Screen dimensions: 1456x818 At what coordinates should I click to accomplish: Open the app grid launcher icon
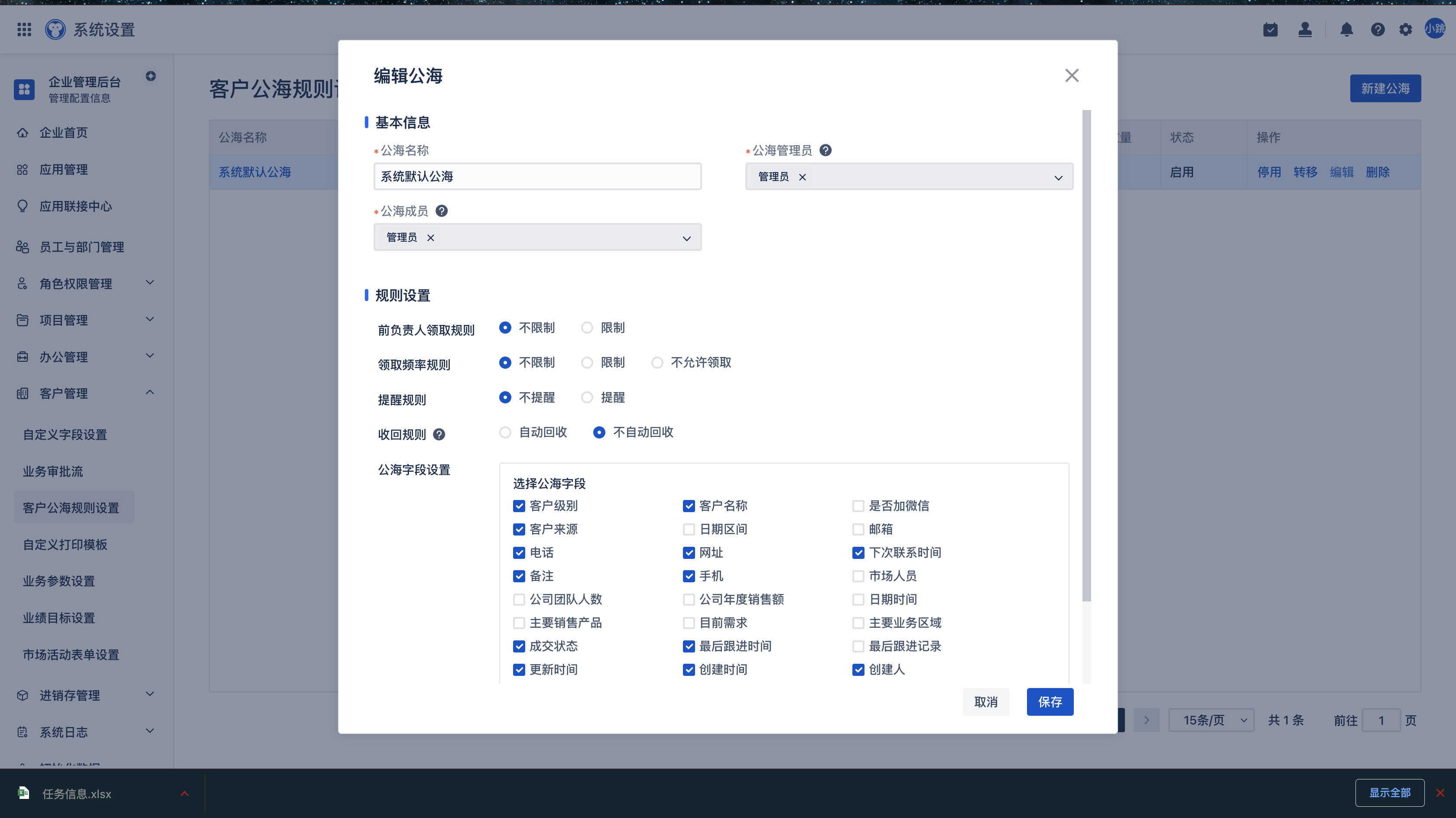[x=24, y=29]
